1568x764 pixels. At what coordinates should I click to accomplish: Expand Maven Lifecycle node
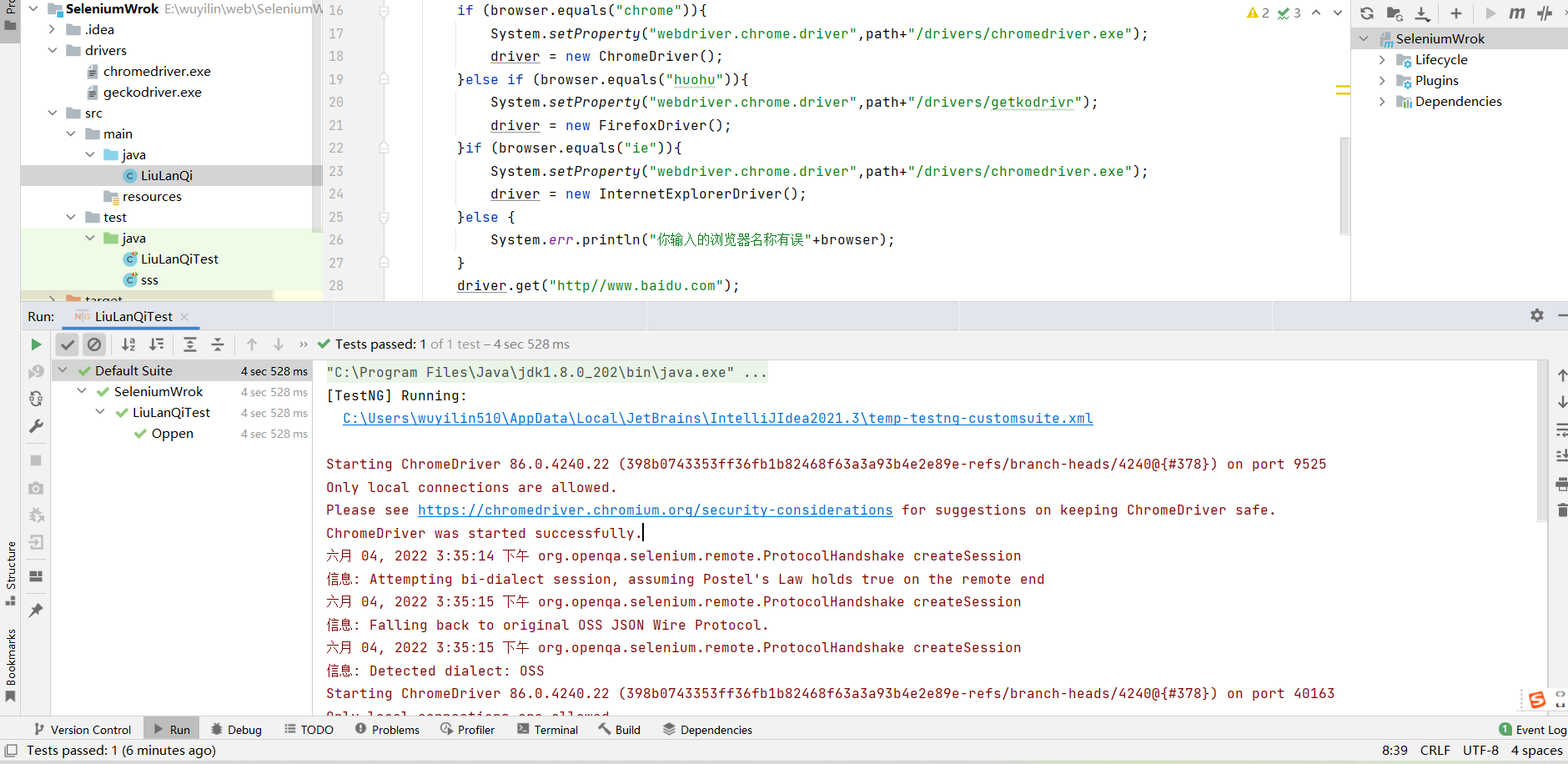1382,60
